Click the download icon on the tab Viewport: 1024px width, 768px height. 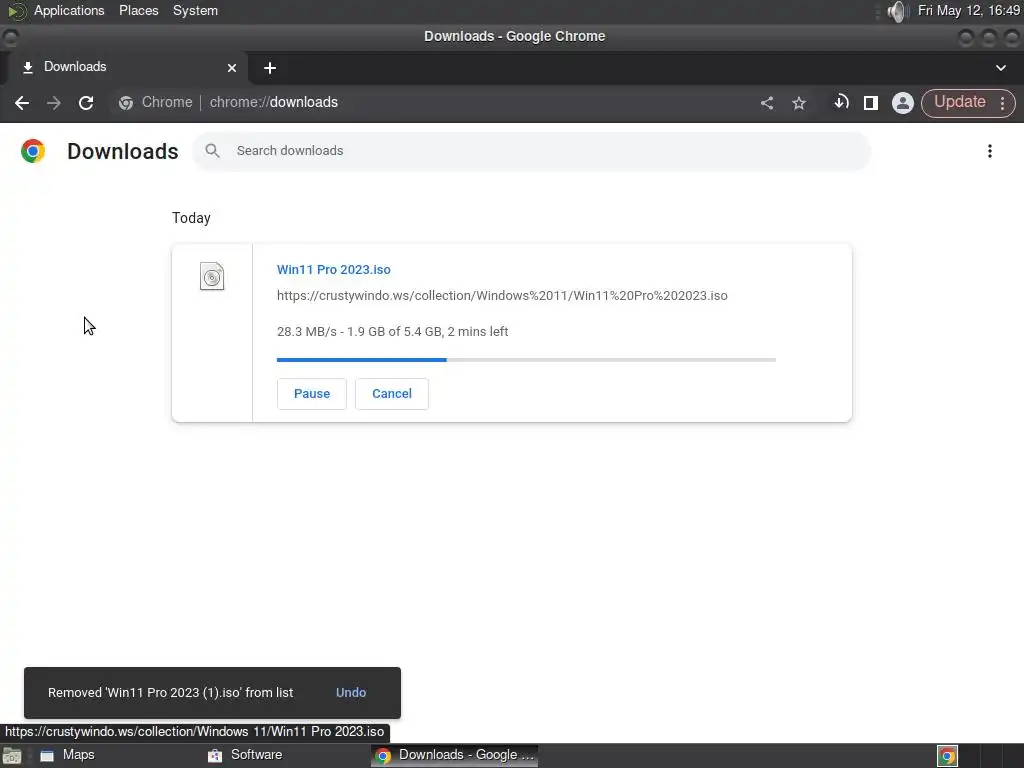click(27, 68)
